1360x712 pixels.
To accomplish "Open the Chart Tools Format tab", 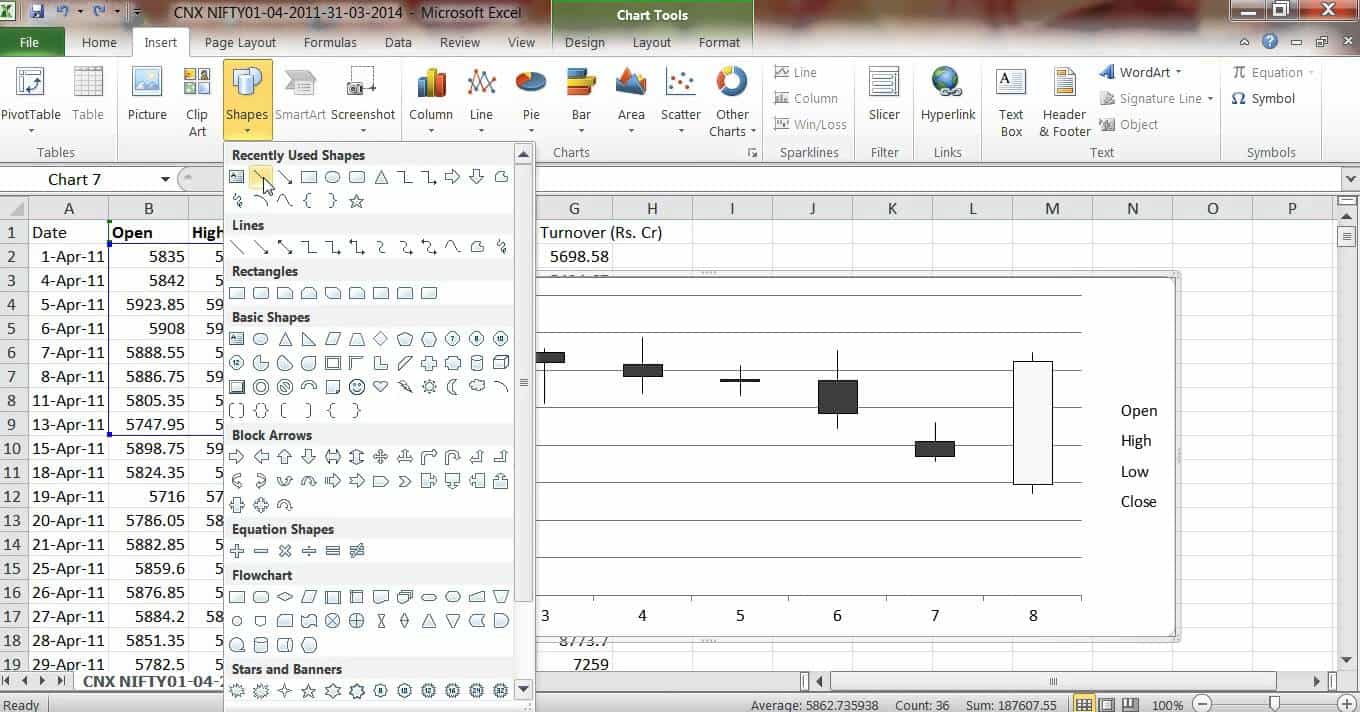I will pos(719,43).
